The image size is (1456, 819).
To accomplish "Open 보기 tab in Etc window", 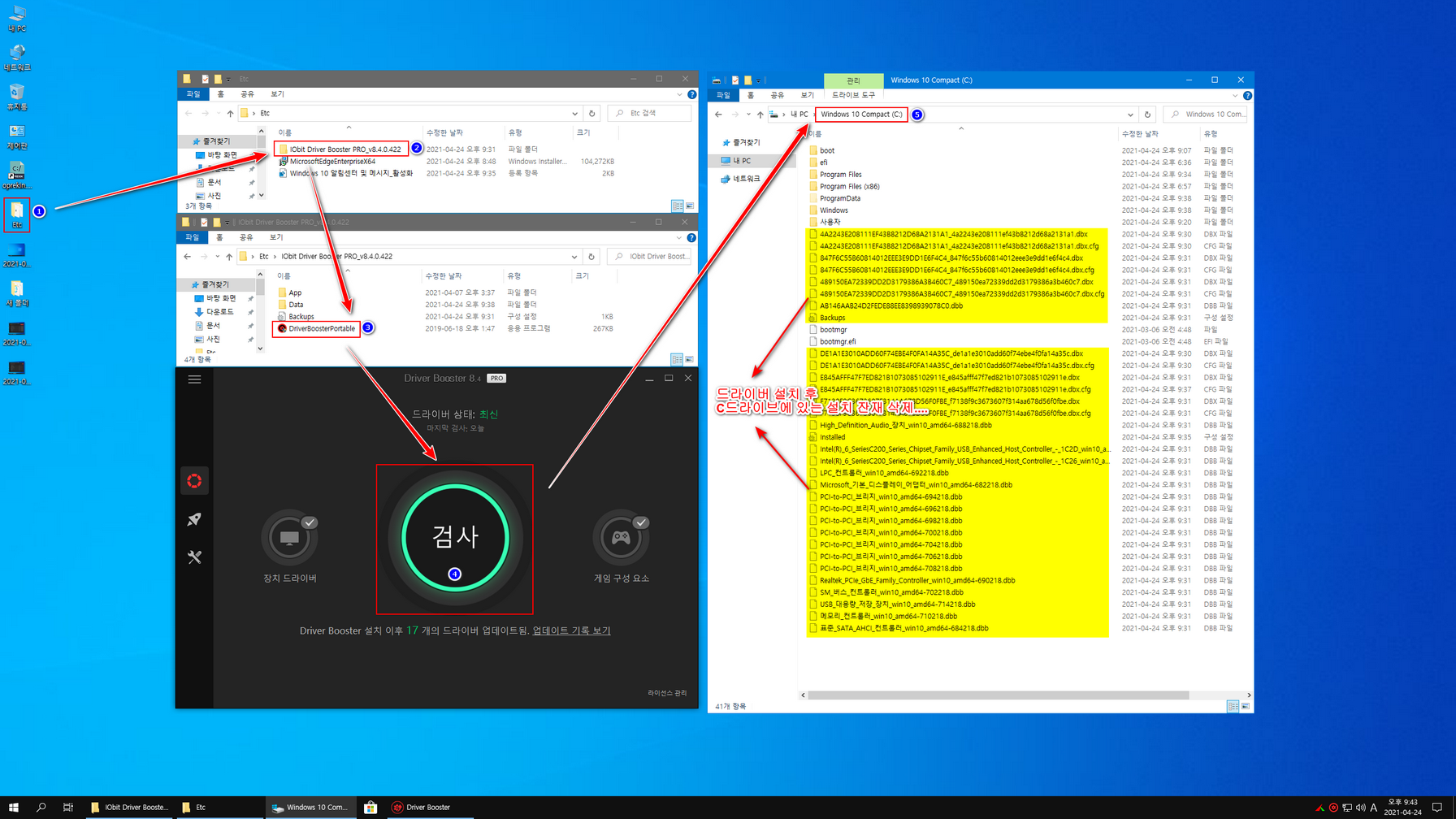I will click(277, 94).
